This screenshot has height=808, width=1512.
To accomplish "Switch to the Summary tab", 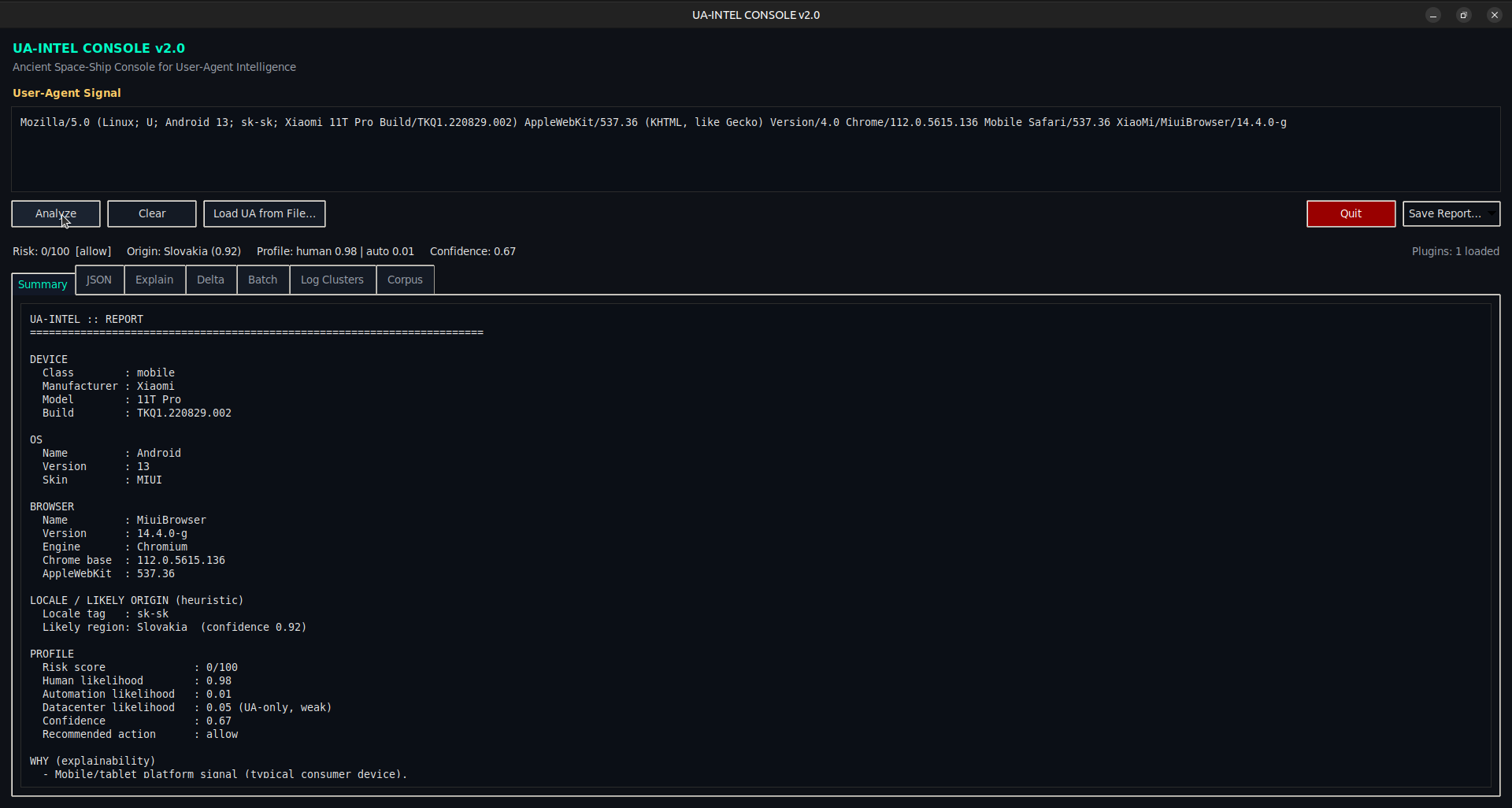I will (x=43, y=284).
